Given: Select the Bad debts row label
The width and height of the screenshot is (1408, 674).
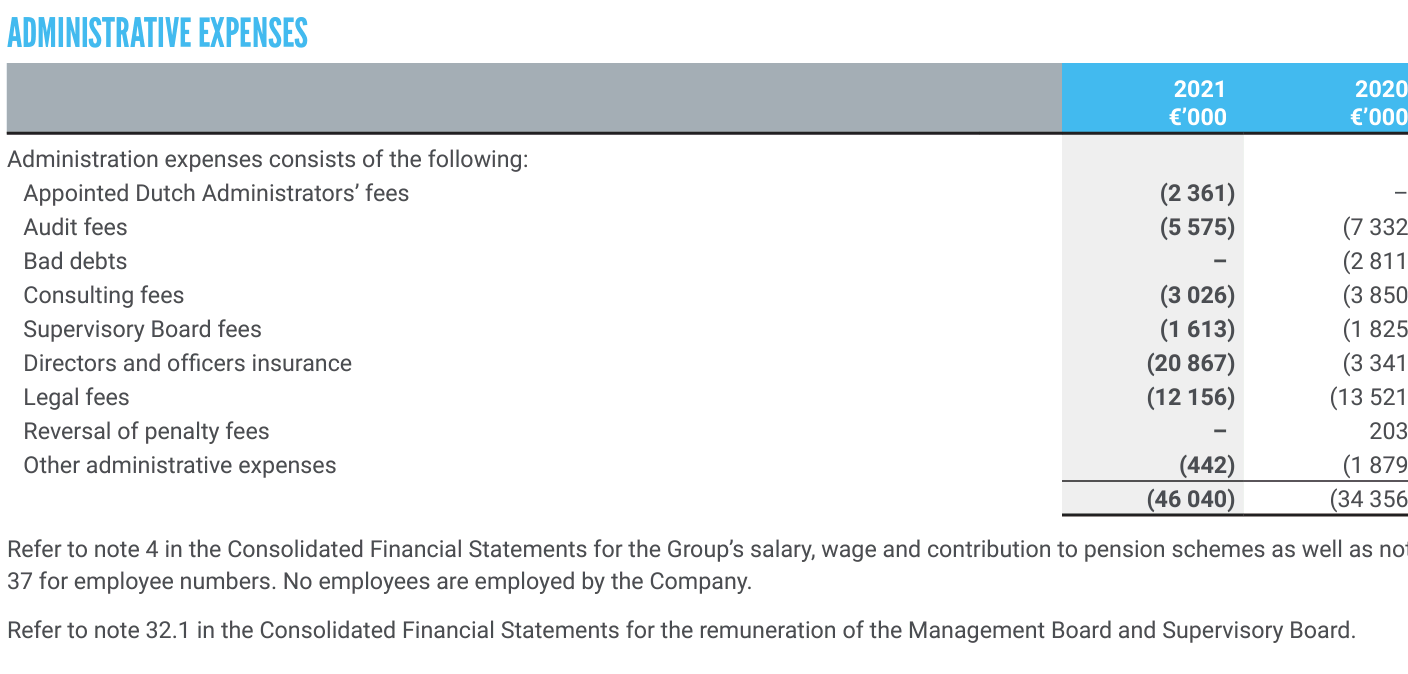Looking at the screenshot, I should tap(75, 261).
